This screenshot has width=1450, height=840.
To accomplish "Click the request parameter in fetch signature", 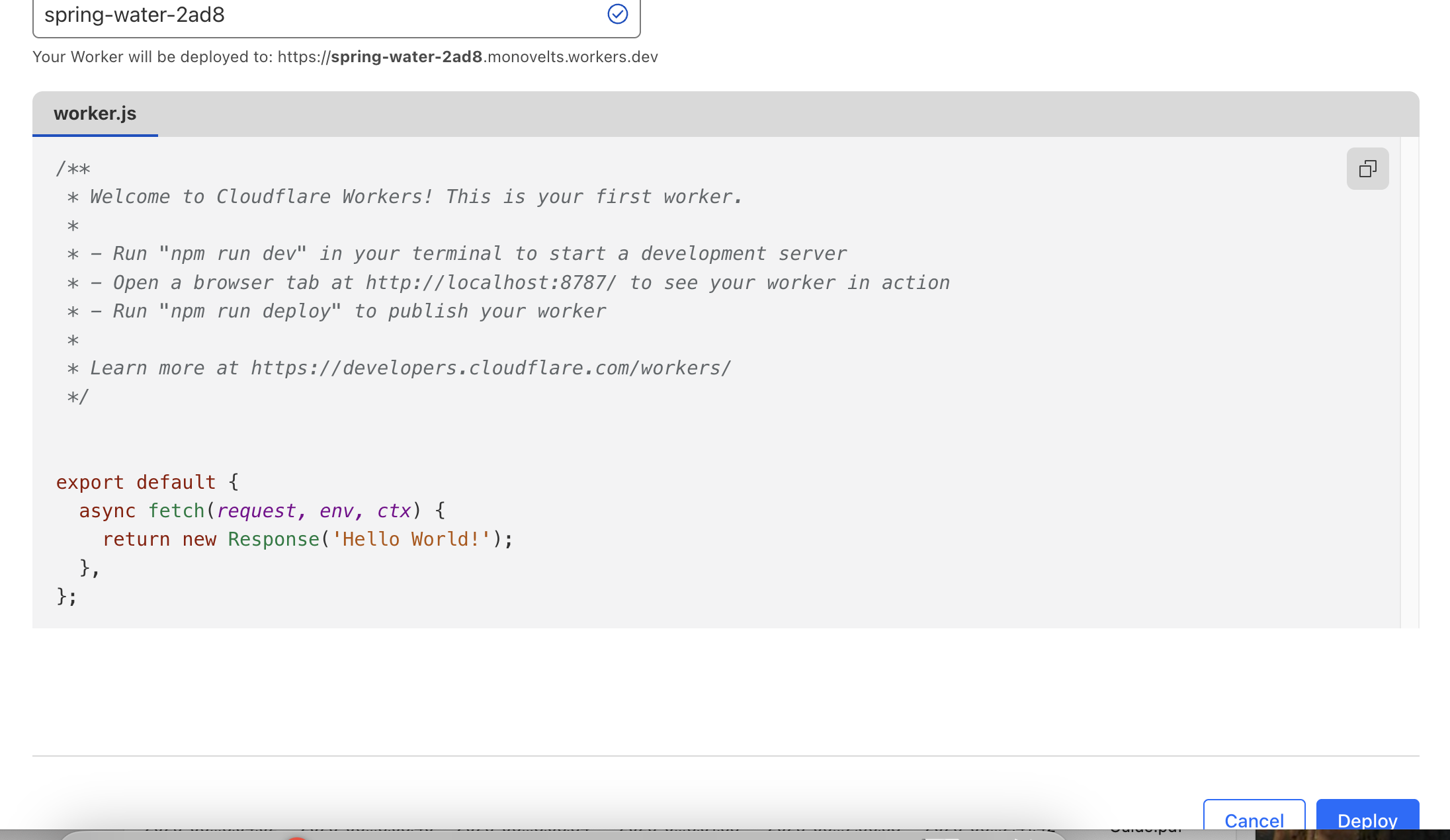I will click(256, 511).
